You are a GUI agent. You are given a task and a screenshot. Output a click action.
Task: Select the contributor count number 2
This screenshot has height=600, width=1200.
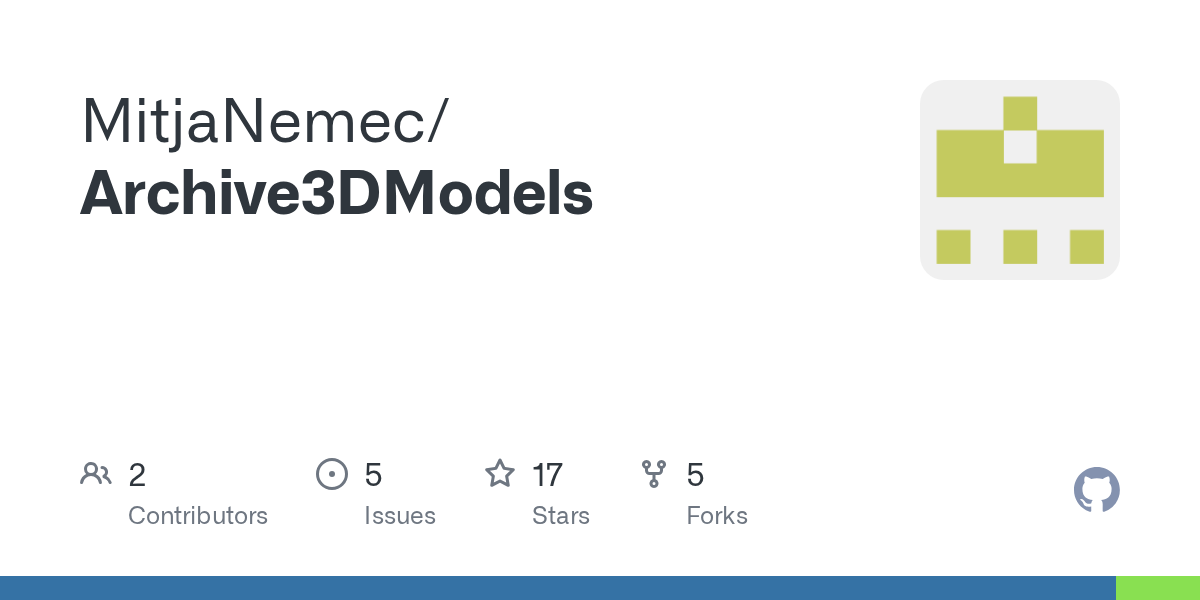coord(137,475)
